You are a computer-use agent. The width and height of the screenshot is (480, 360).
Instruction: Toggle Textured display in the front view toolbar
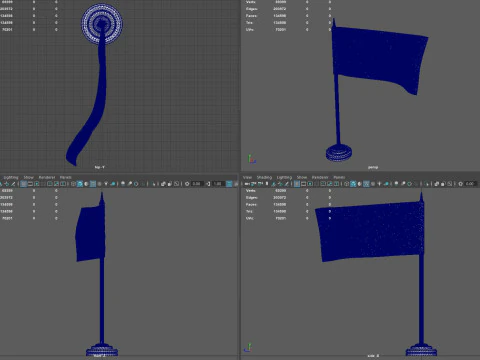pyautogui.click(x=99, y=184)
